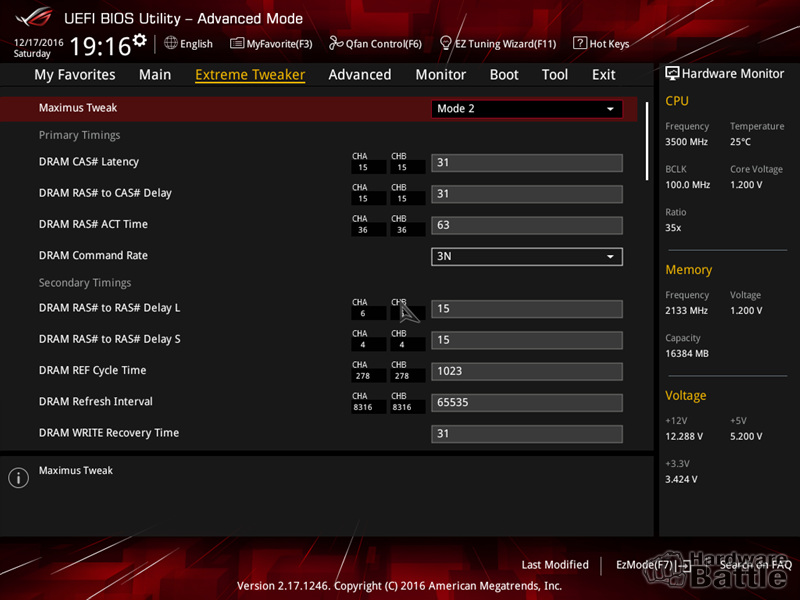Open the time settings gear icon

pos(139,39)
